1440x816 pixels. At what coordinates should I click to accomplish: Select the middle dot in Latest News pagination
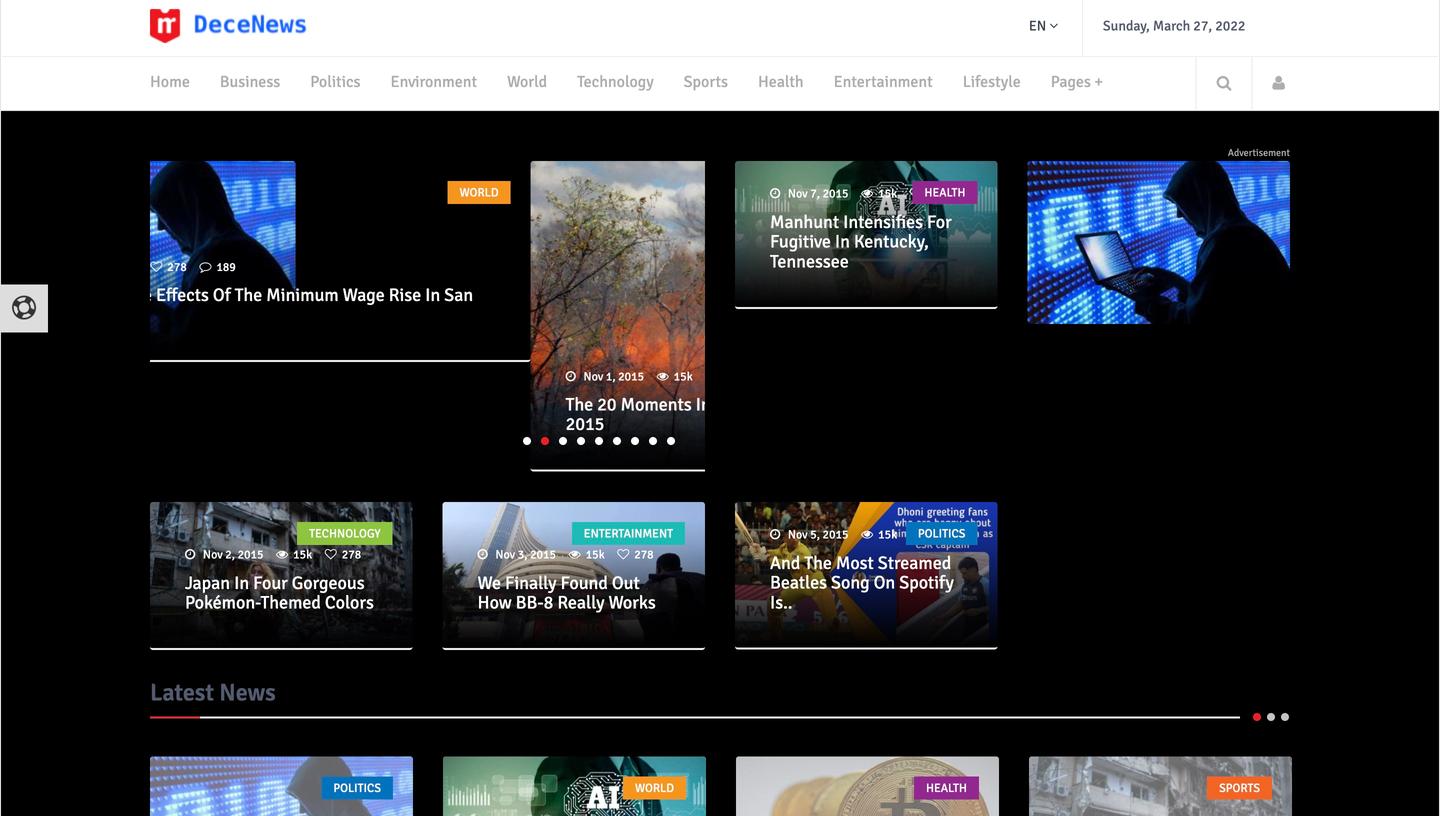(x=1271, y=717)
